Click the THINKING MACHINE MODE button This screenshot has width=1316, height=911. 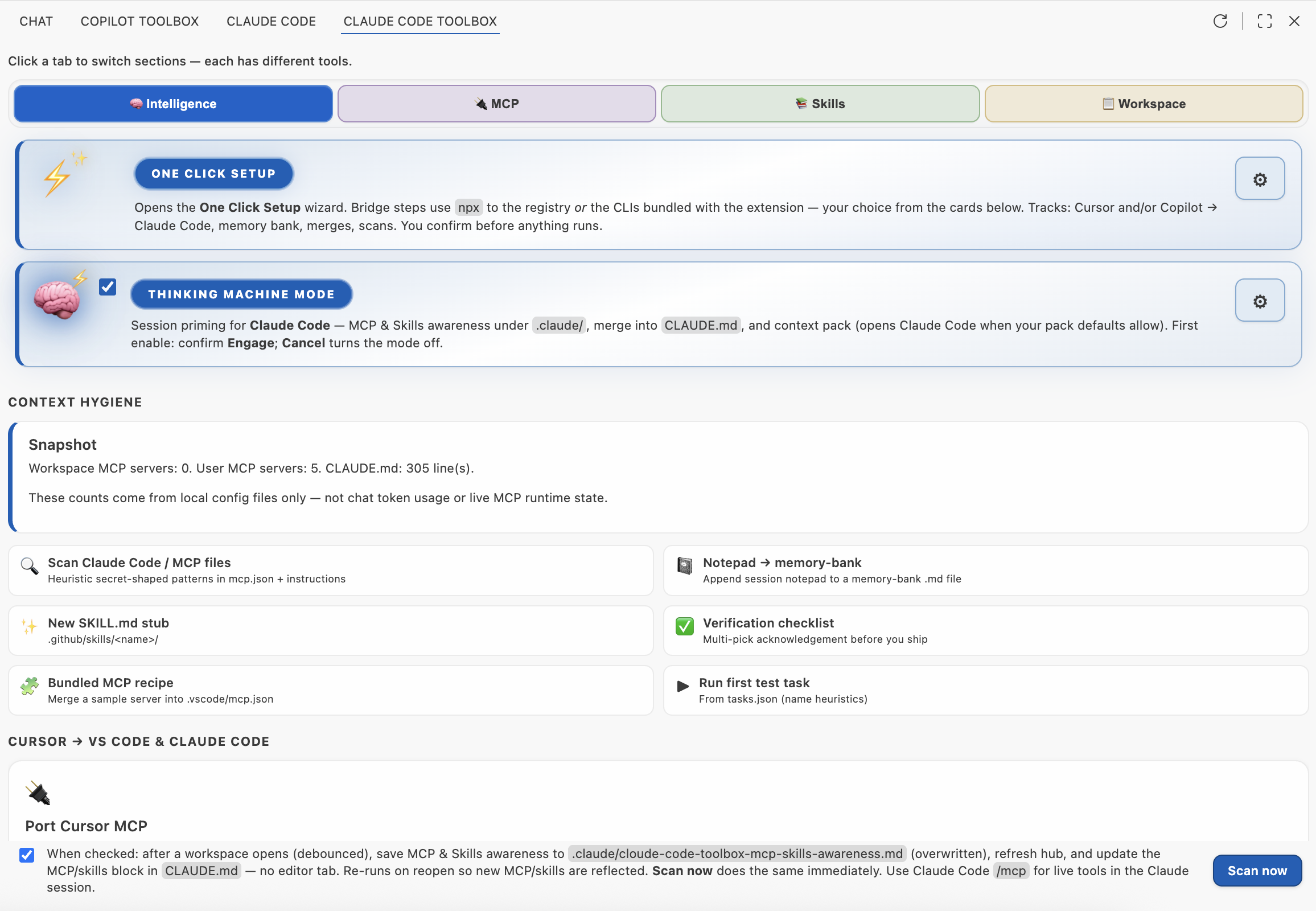(241, 294)
